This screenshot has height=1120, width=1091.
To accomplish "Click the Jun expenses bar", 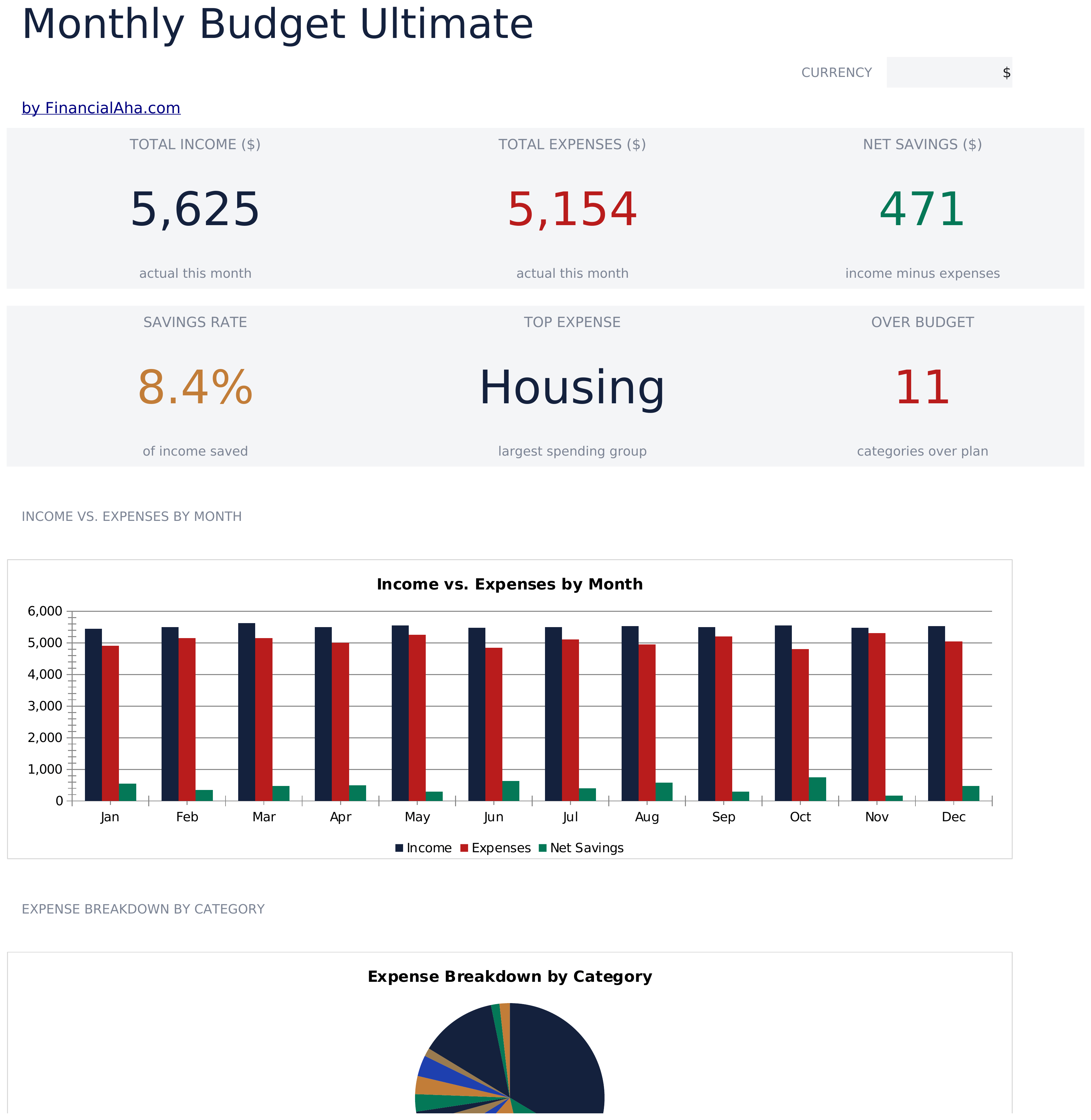I will click(x=493, y=724).
